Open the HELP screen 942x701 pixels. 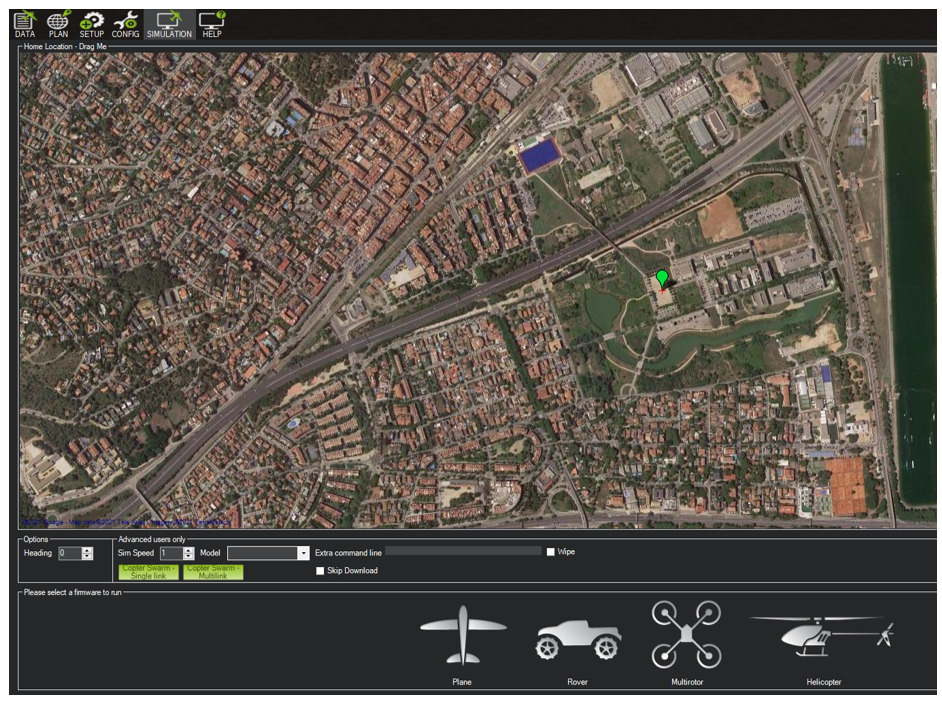pos(211,24)
